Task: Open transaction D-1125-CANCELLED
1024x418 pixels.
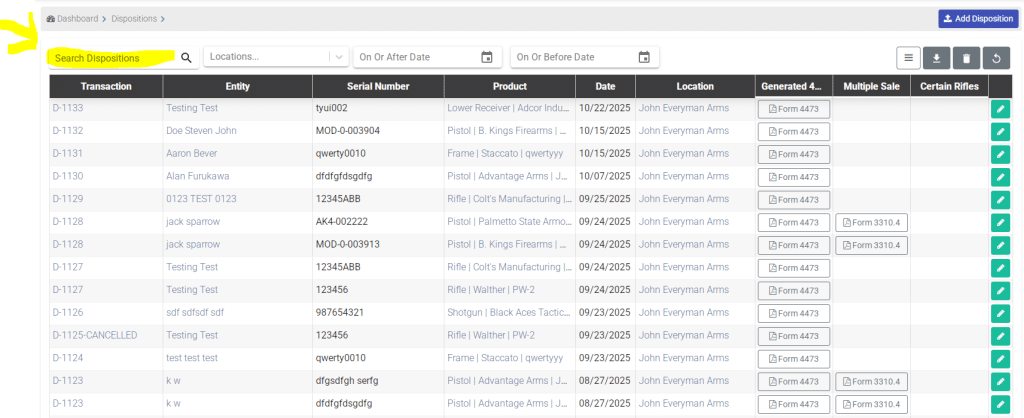Action: tap(95, 335)
